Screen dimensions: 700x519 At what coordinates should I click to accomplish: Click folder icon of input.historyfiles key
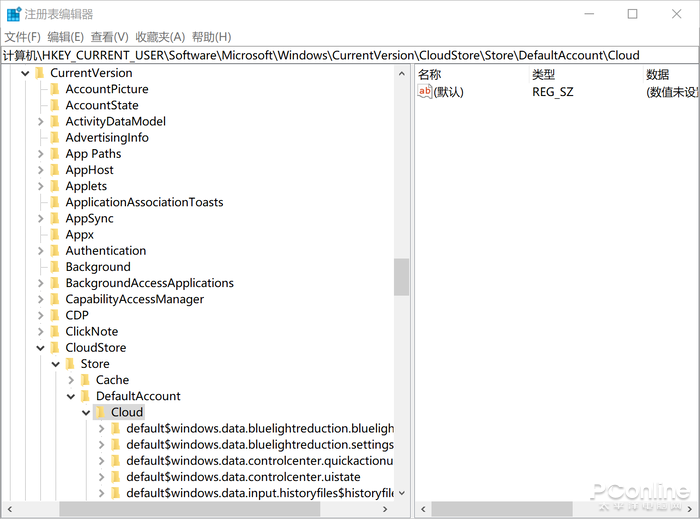coord(116,493)
